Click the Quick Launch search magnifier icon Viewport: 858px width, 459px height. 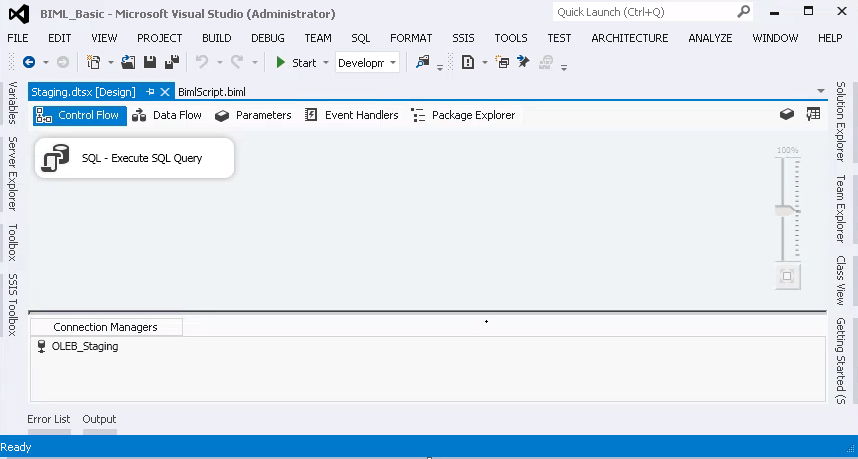pyautogui.click(x=743, y=11)
